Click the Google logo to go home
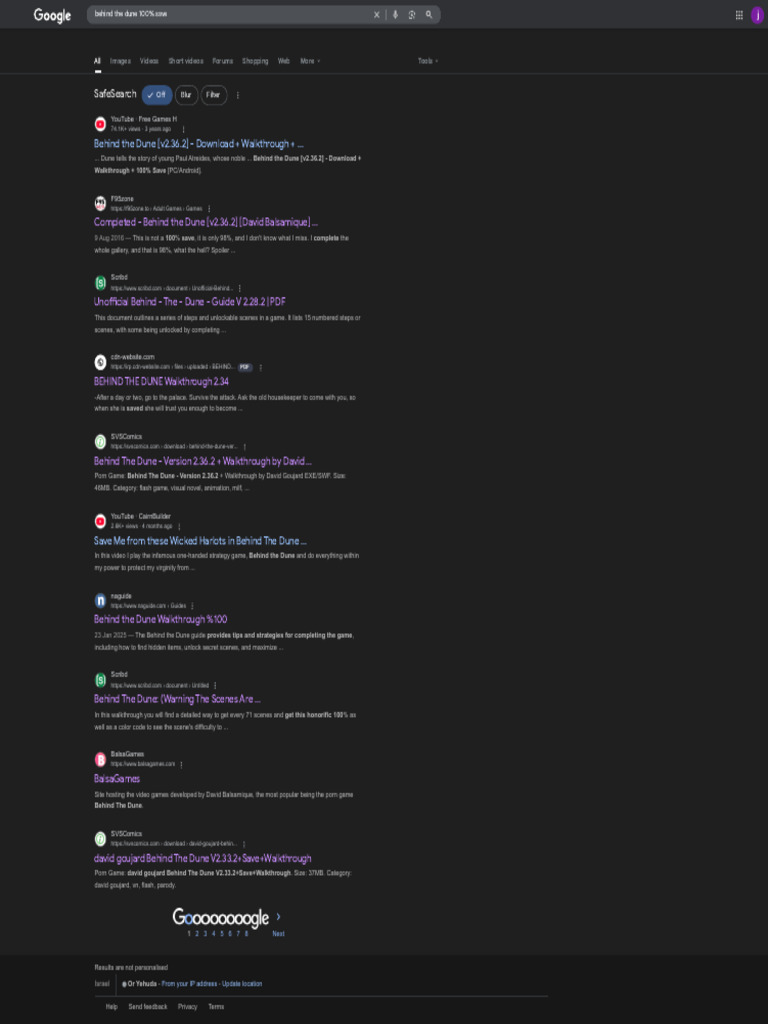768x1024 pixels. click(52, 16)
